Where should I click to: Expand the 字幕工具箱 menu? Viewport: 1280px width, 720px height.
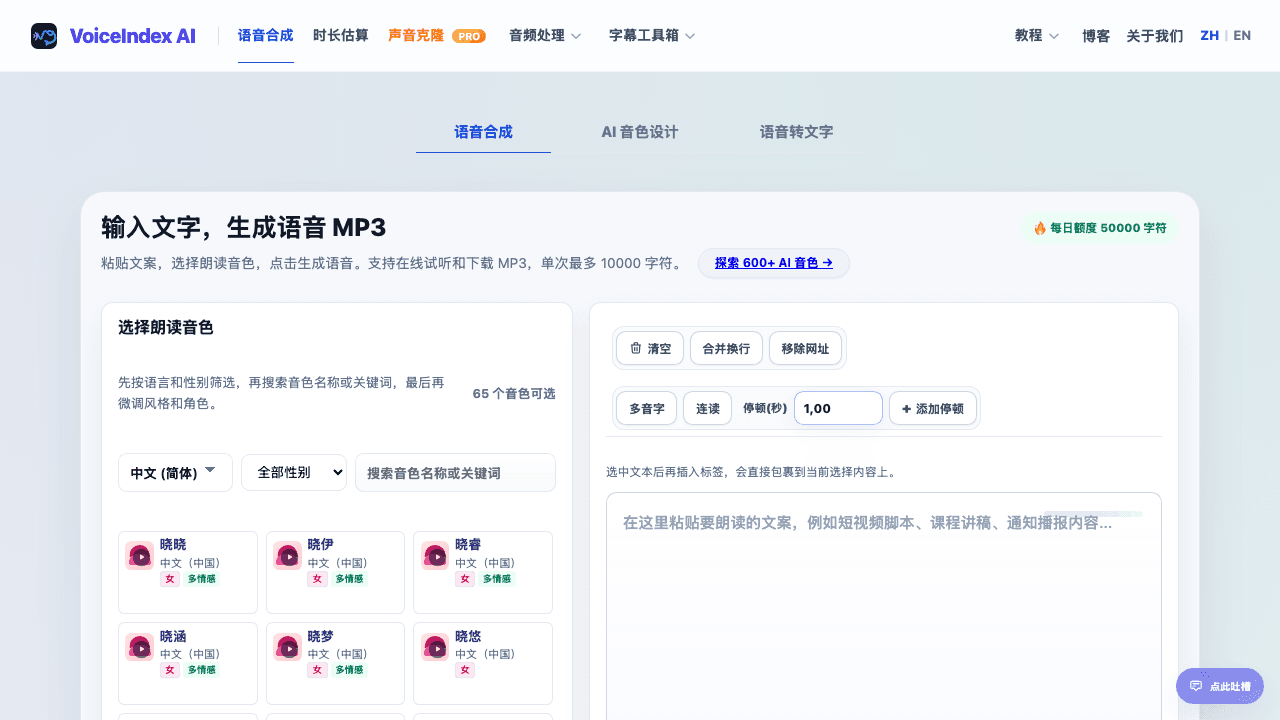652,36
